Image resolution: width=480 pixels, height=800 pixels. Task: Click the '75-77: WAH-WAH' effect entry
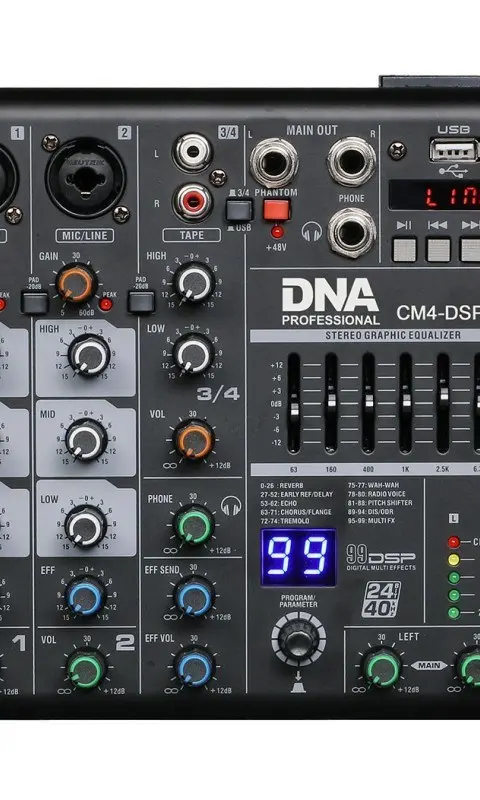(373, 485)
